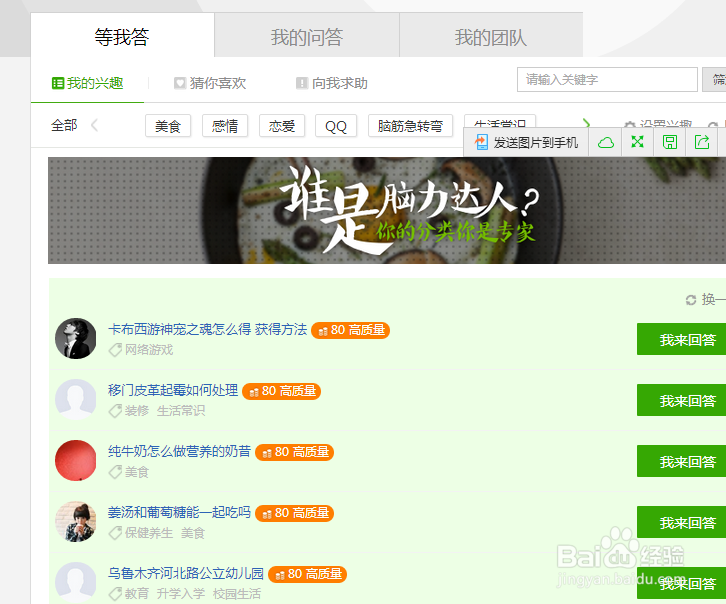Image resolution: width=726 pixels, height=604 pixels.
Task: Open question 姜汤和葡萄糖能一起吃吗
Action: [180, 512]
